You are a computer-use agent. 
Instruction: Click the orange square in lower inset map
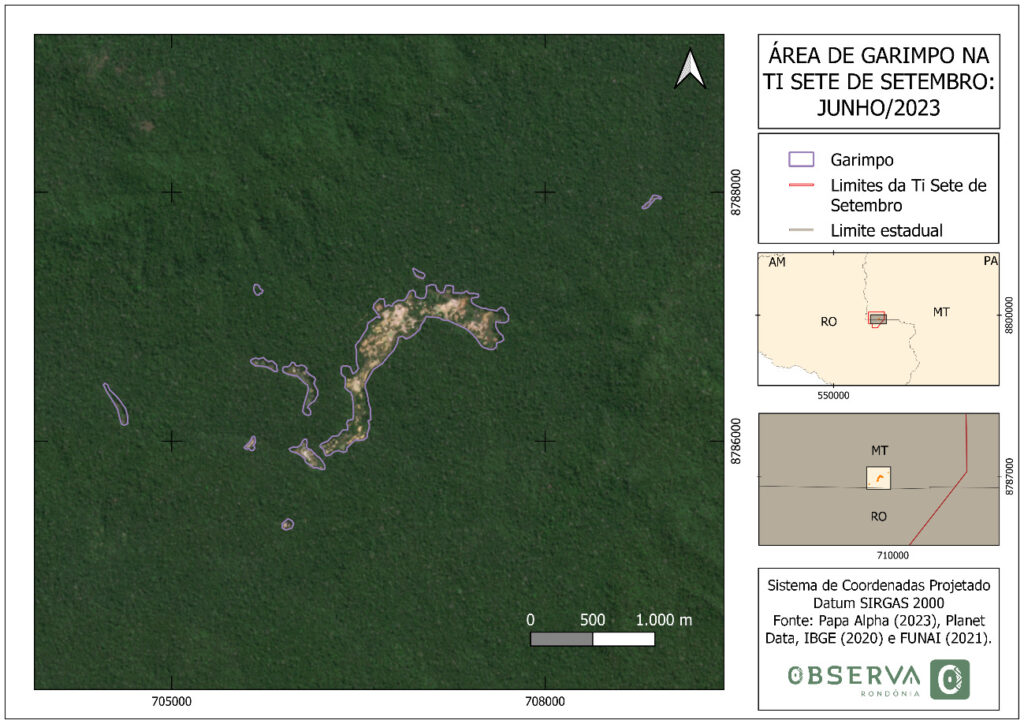pos(878,478)
